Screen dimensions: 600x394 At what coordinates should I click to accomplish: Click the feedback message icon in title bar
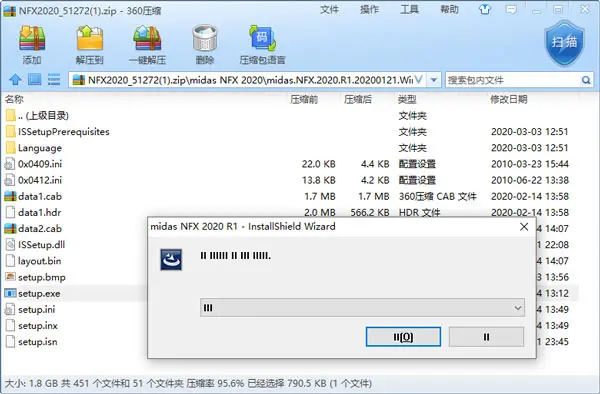[511, 9]
